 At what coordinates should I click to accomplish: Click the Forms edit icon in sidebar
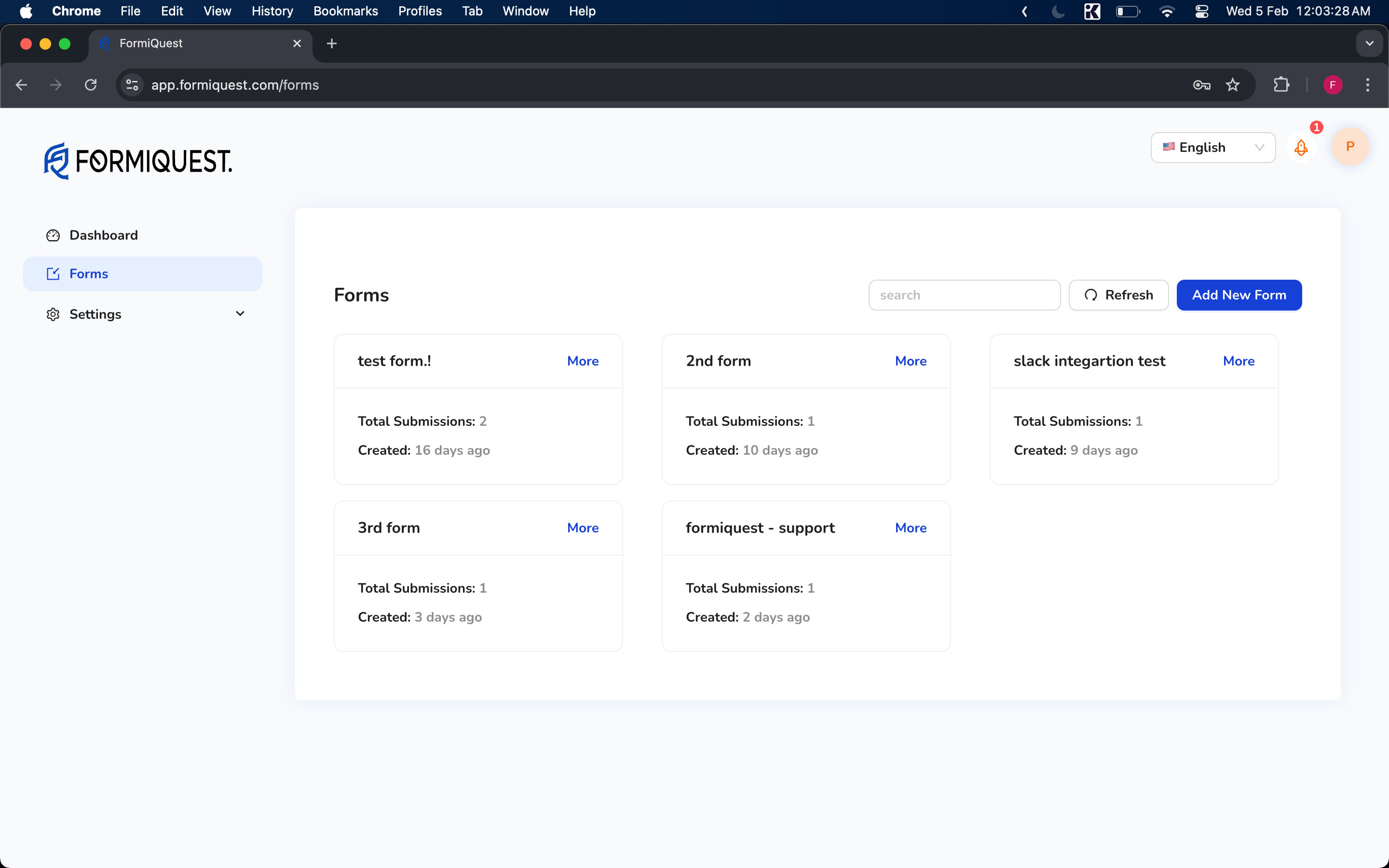click(53, 274)
